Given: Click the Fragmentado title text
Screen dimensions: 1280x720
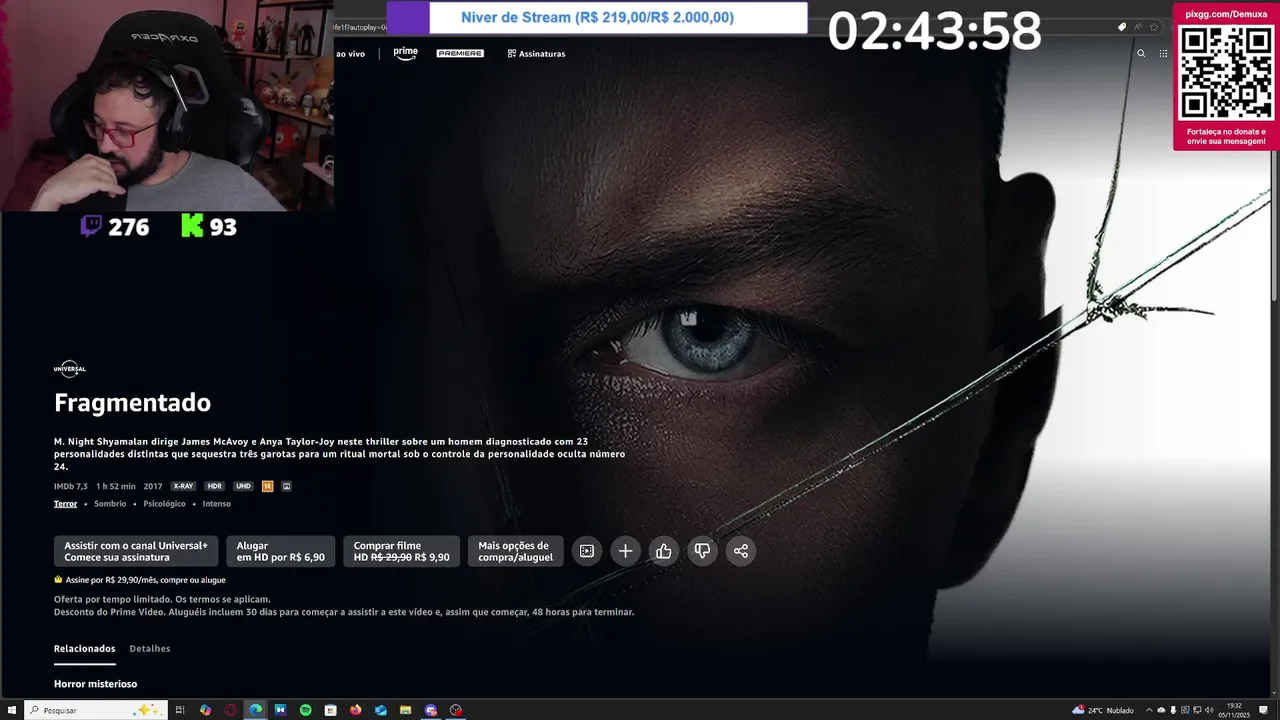Looking at the screenshot, I should coord(132,403).
